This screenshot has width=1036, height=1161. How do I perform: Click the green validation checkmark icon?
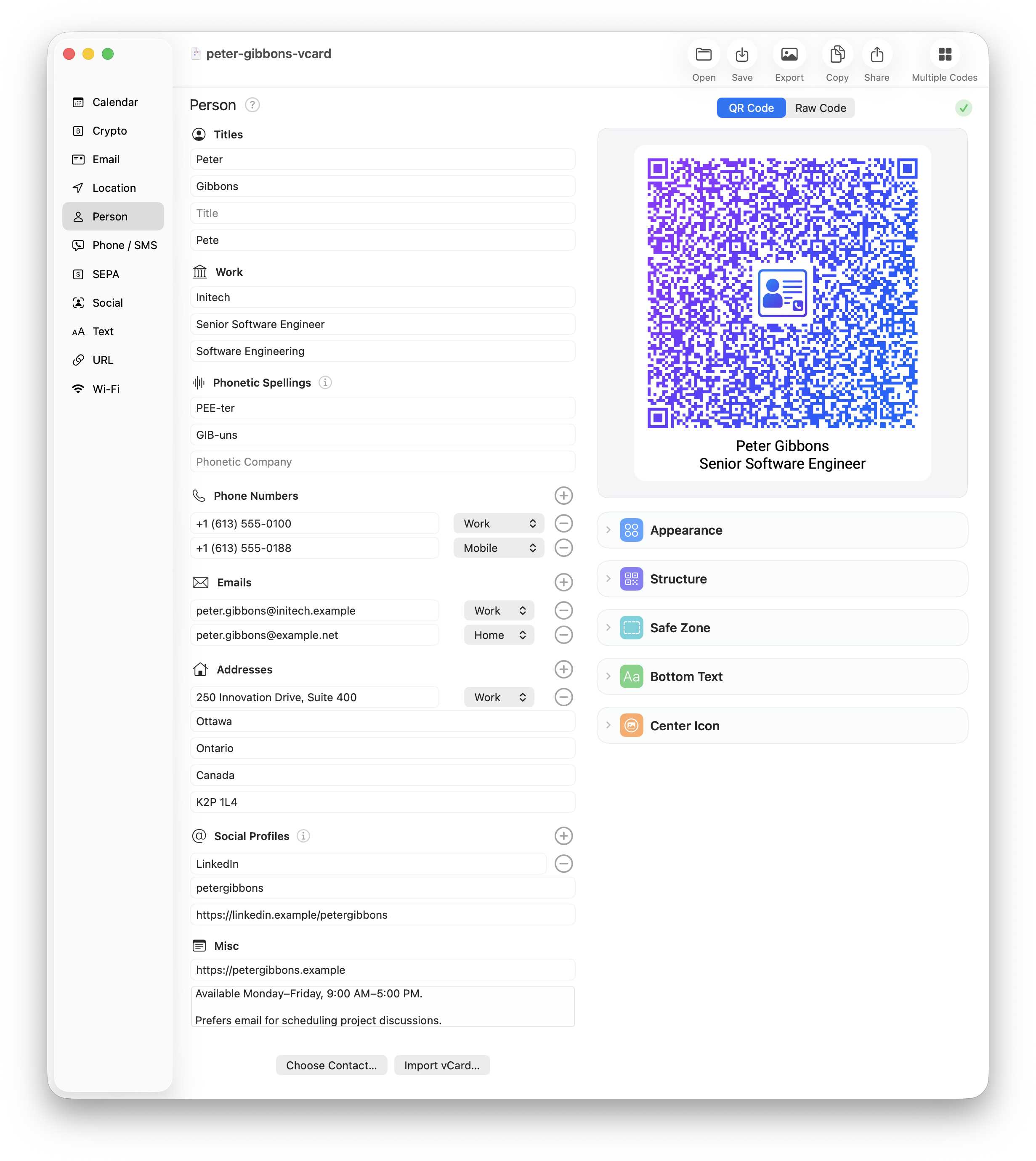(x=963, y=108)
